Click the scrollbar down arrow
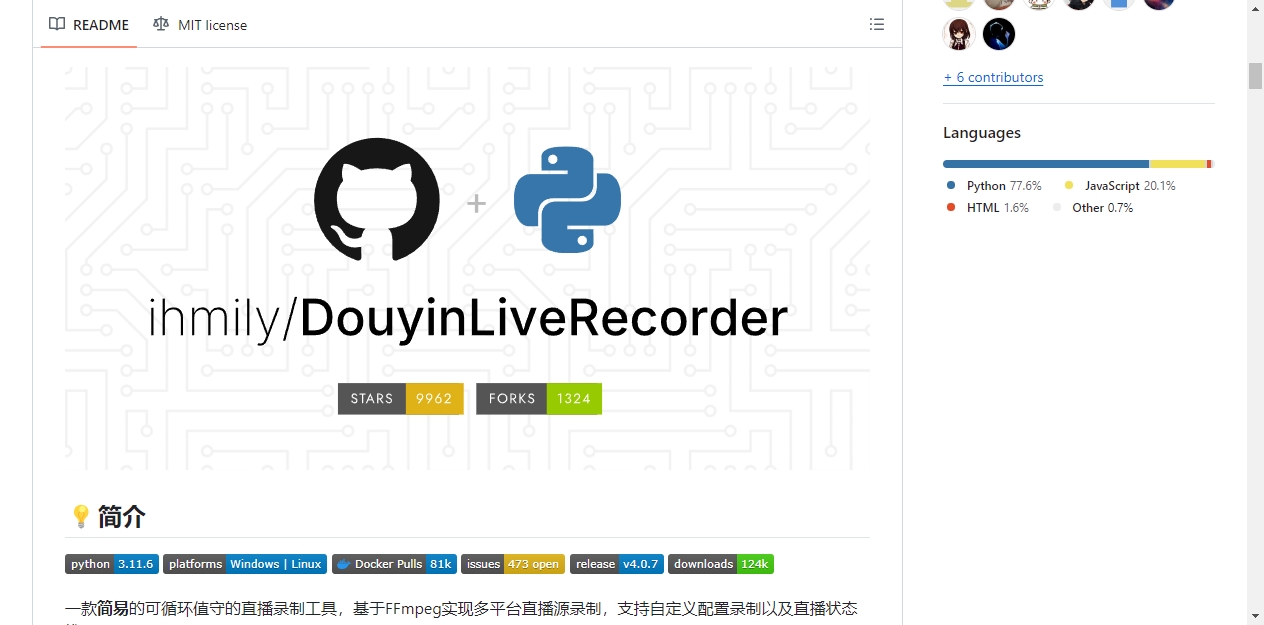The height and width of the screenshot is (625, 1264). 1255,616
